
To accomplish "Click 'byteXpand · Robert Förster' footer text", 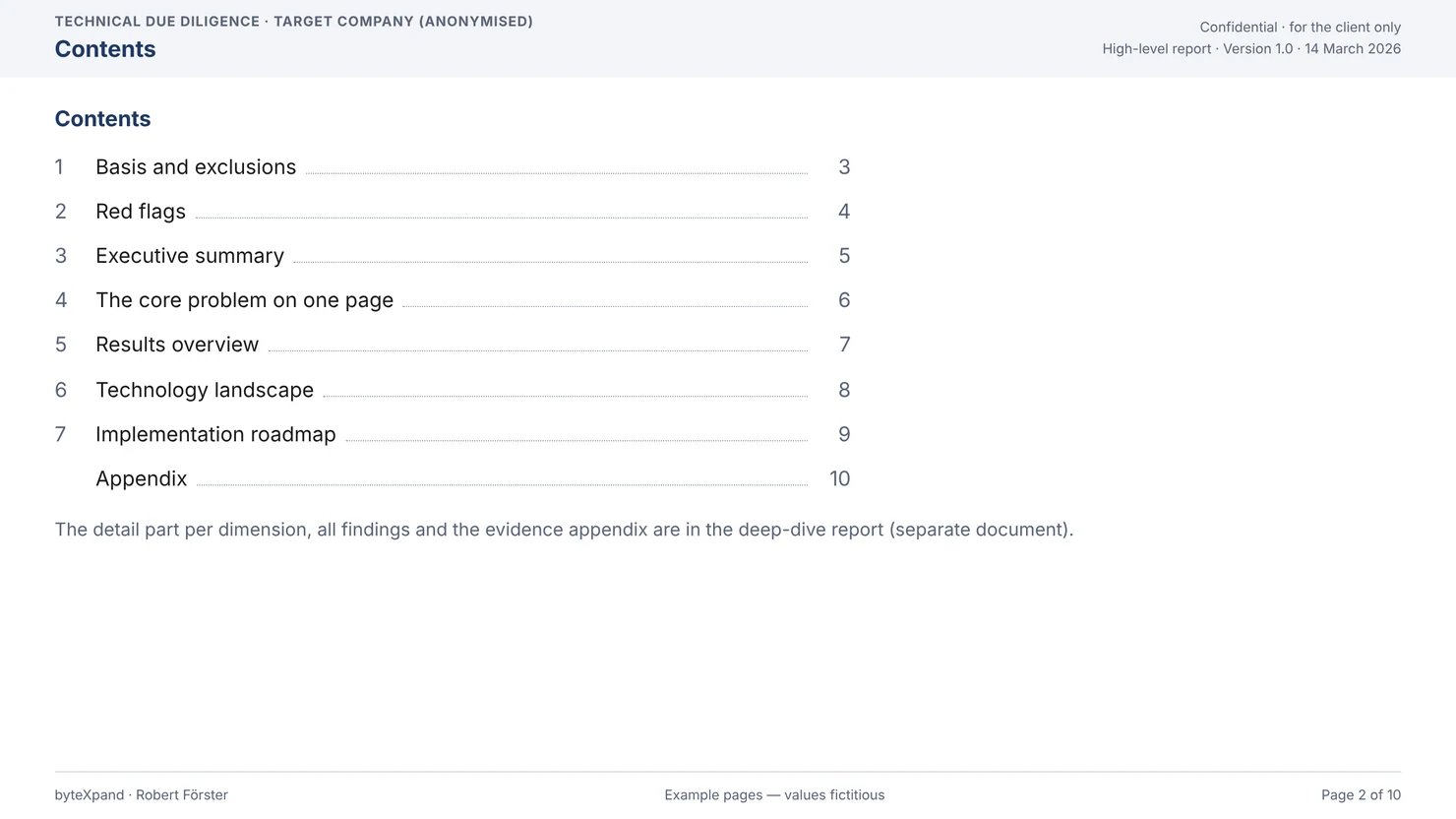I will click(x=141, y=795).
